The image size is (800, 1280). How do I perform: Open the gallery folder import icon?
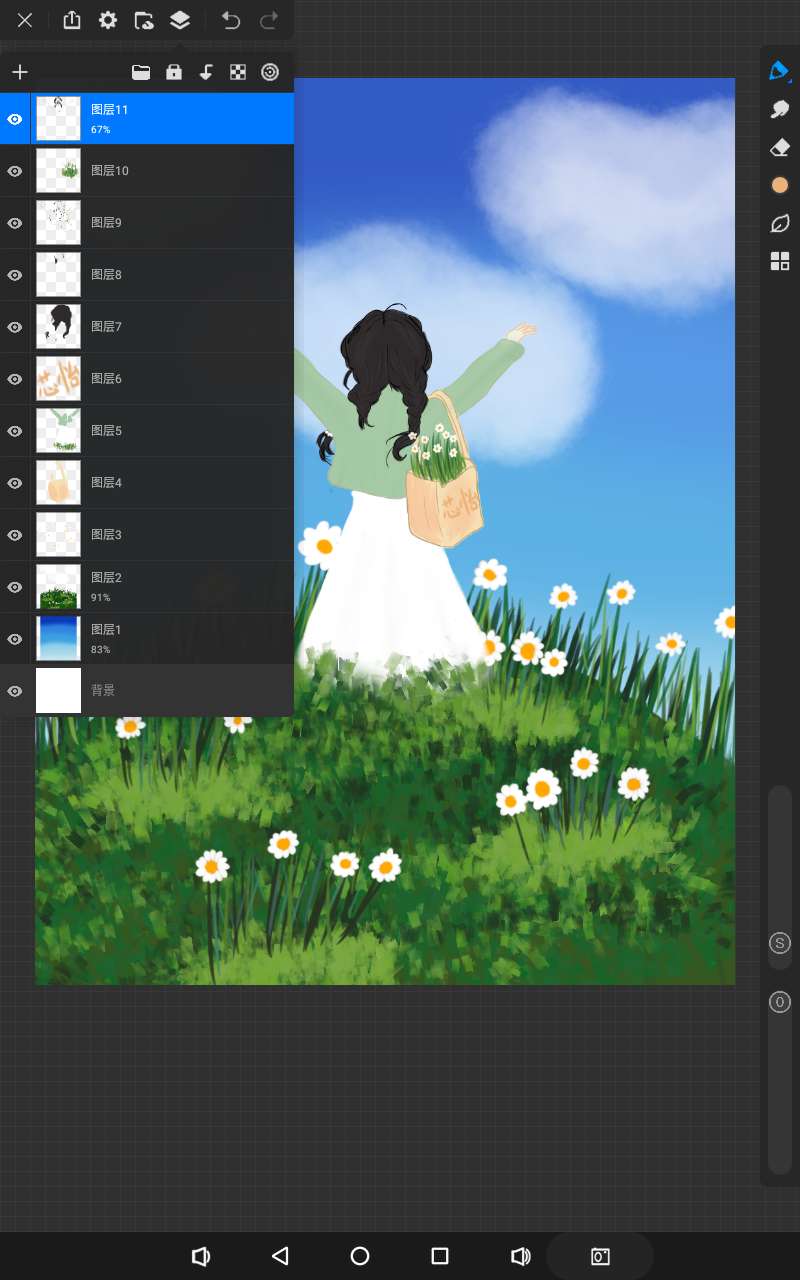144,20
